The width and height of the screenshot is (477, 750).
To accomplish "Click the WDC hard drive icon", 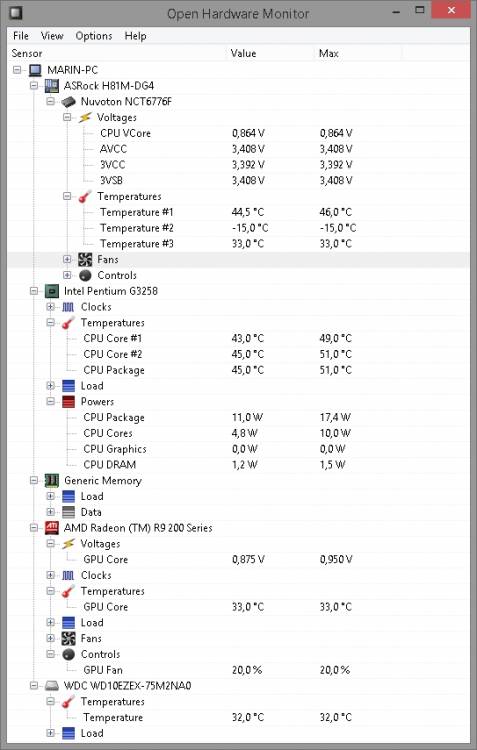I will click(52, 686).
